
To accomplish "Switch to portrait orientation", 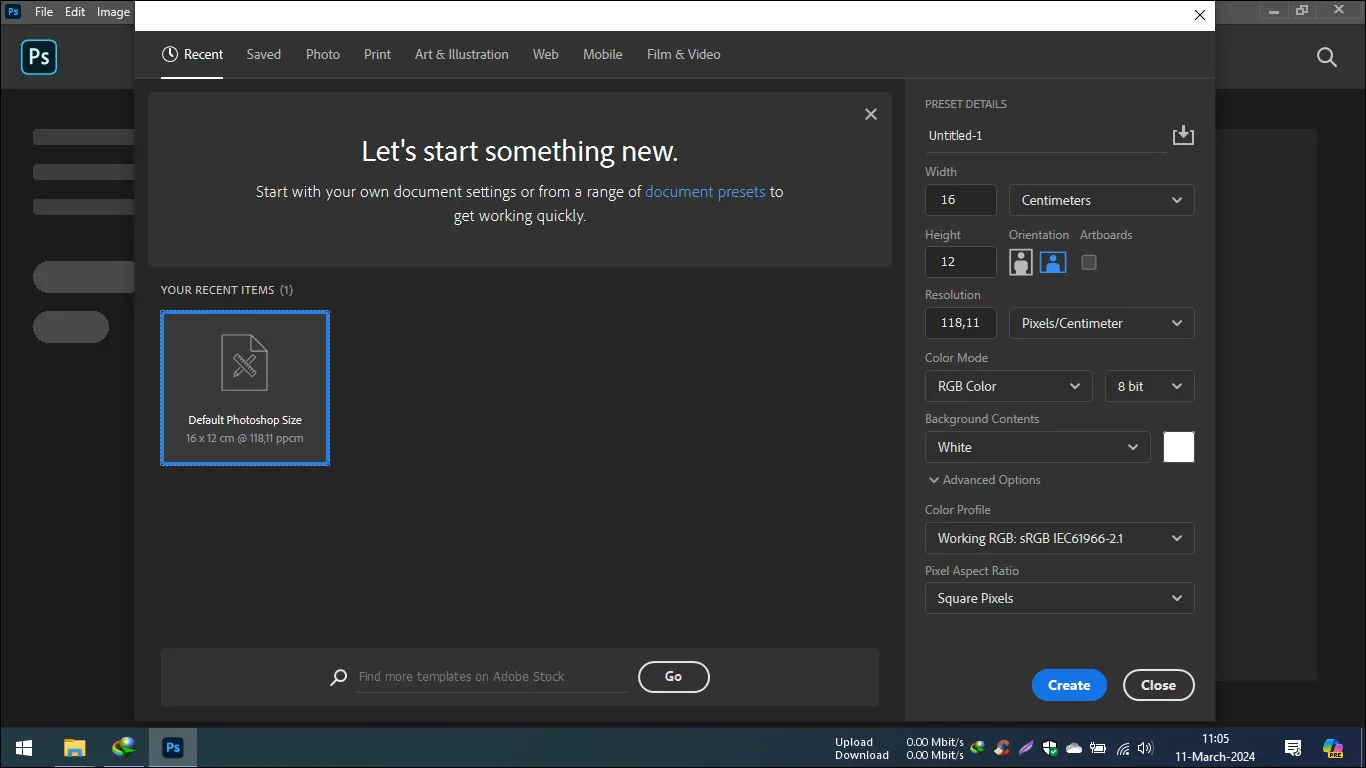I will coord(1020,262).
